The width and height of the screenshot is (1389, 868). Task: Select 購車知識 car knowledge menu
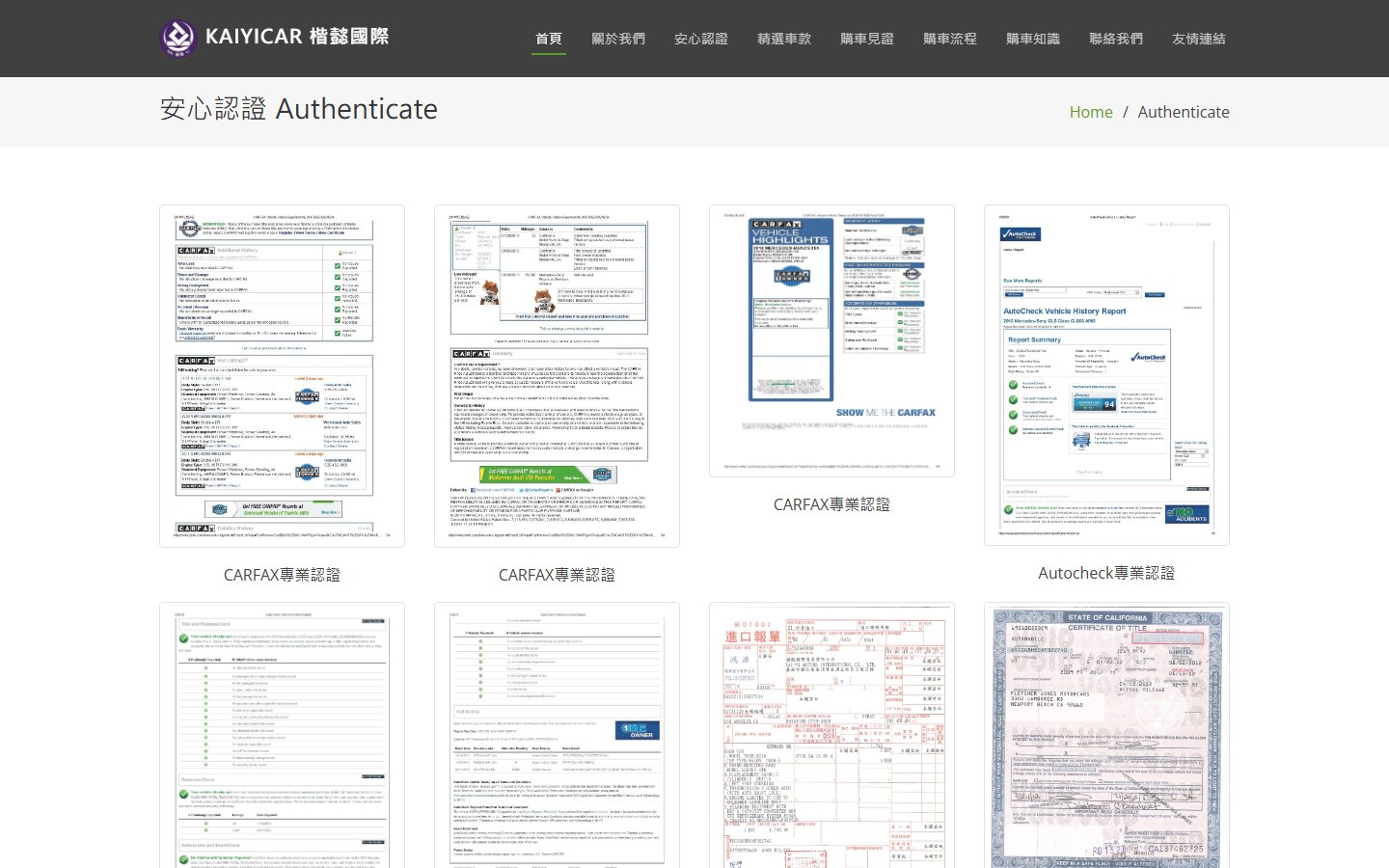click(1033, 39)
